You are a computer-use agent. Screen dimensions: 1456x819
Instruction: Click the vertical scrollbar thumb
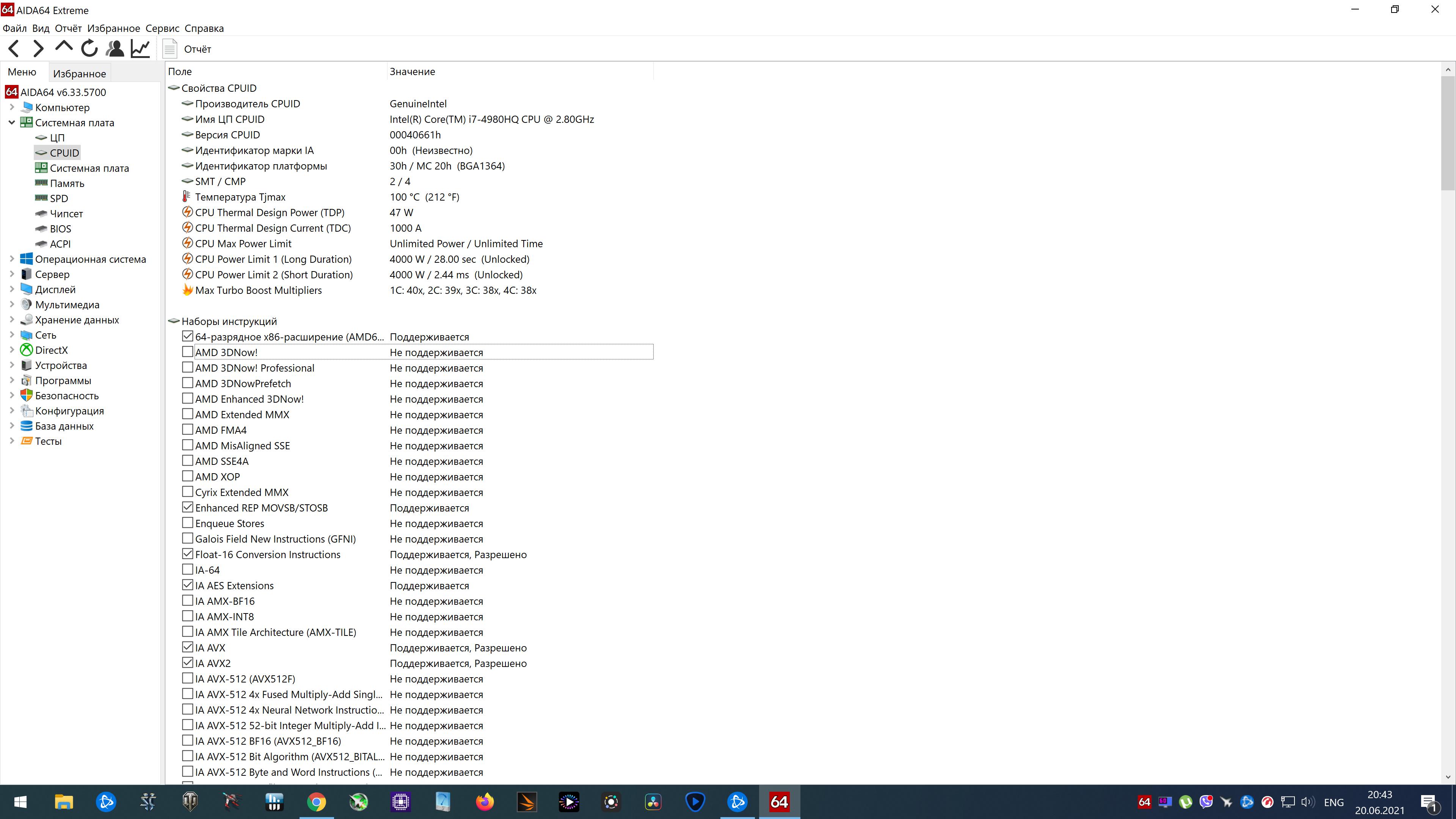[1448, 133]
